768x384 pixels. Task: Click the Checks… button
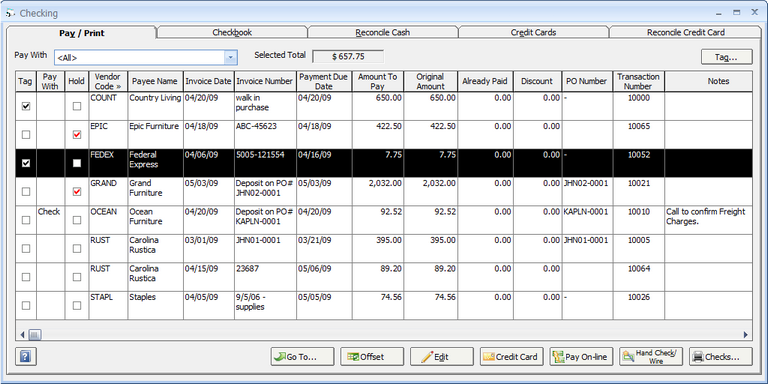[x=721, y=357]
